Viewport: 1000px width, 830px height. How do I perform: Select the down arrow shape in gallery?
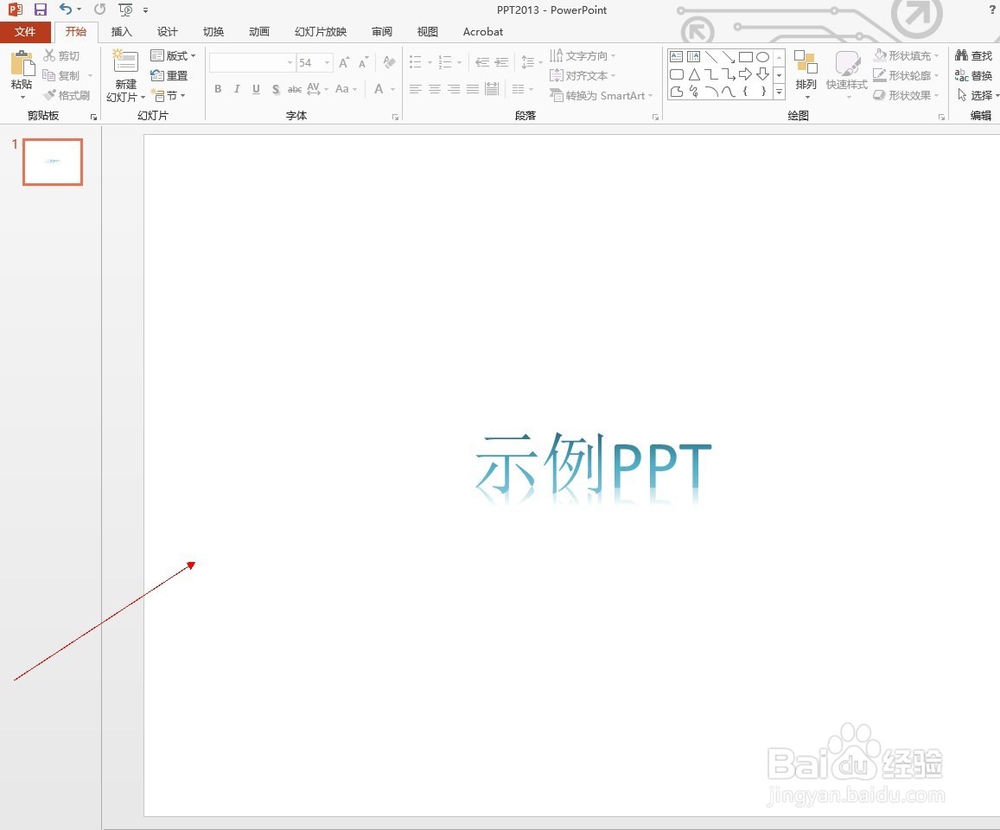[x=763, y=75]
